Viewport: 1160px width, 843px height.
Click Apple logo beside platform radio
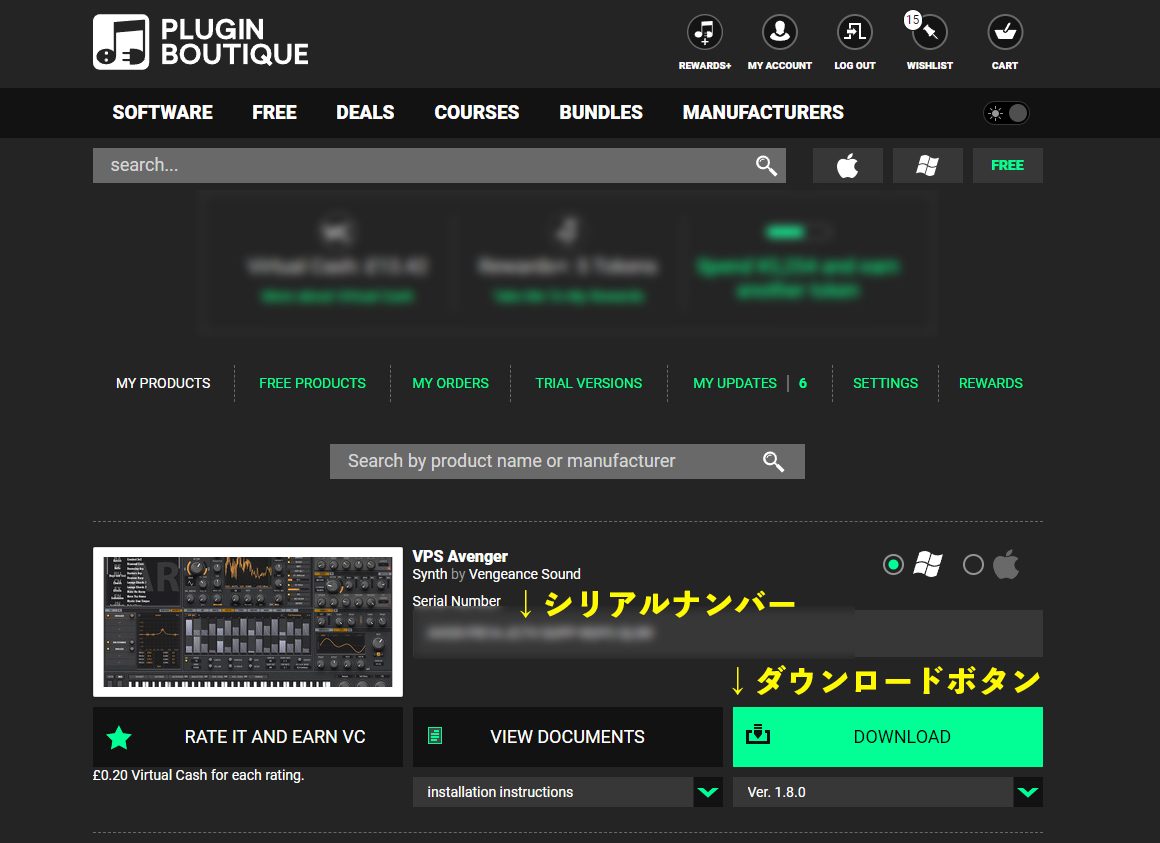coord(1005,565)
